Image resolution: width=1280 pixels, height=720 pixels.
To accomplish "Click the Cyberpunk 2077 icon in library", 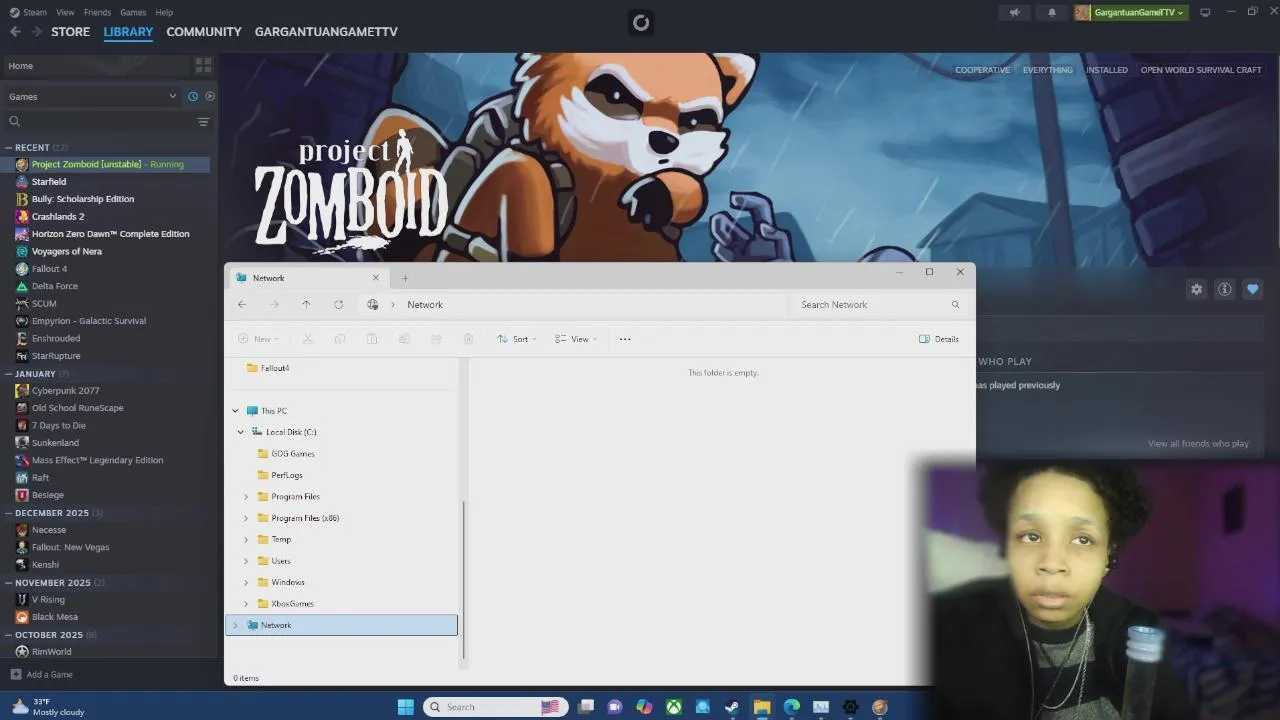I will (22, 391).
